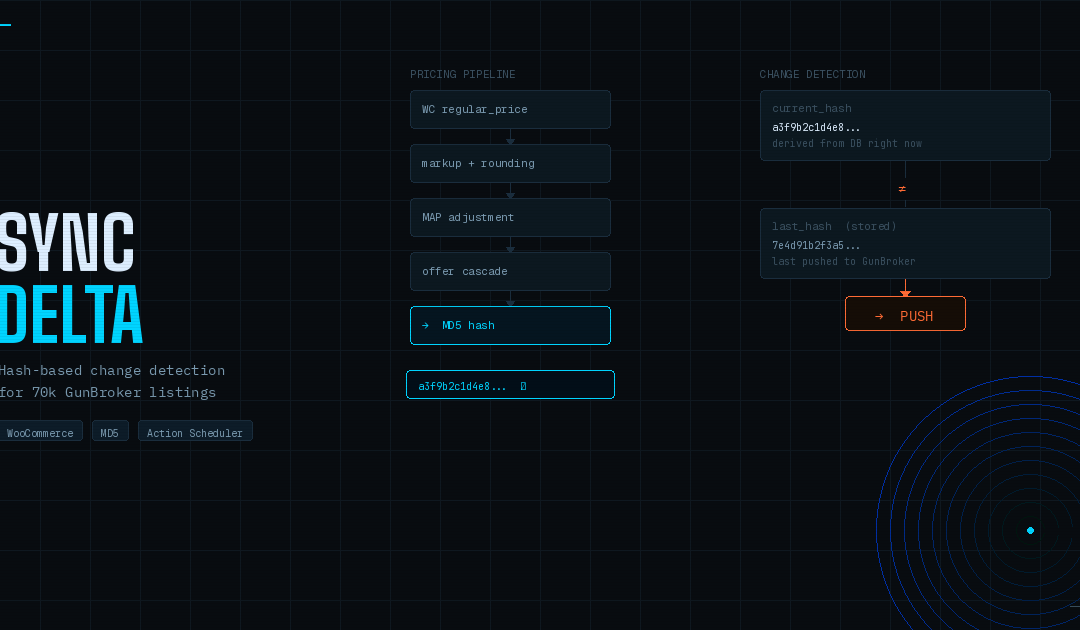Screen dimensions: 1080x630
Task: Click connector arrow below WC regular_price
Action: pos(510,141)
